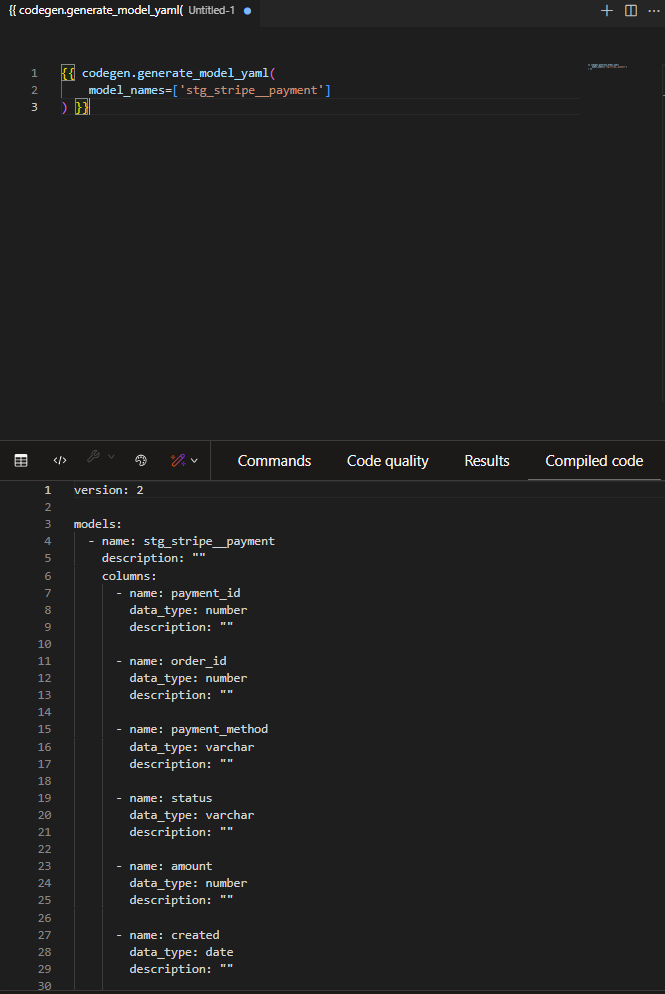Click the palette icon in panel toolbar

141,460
